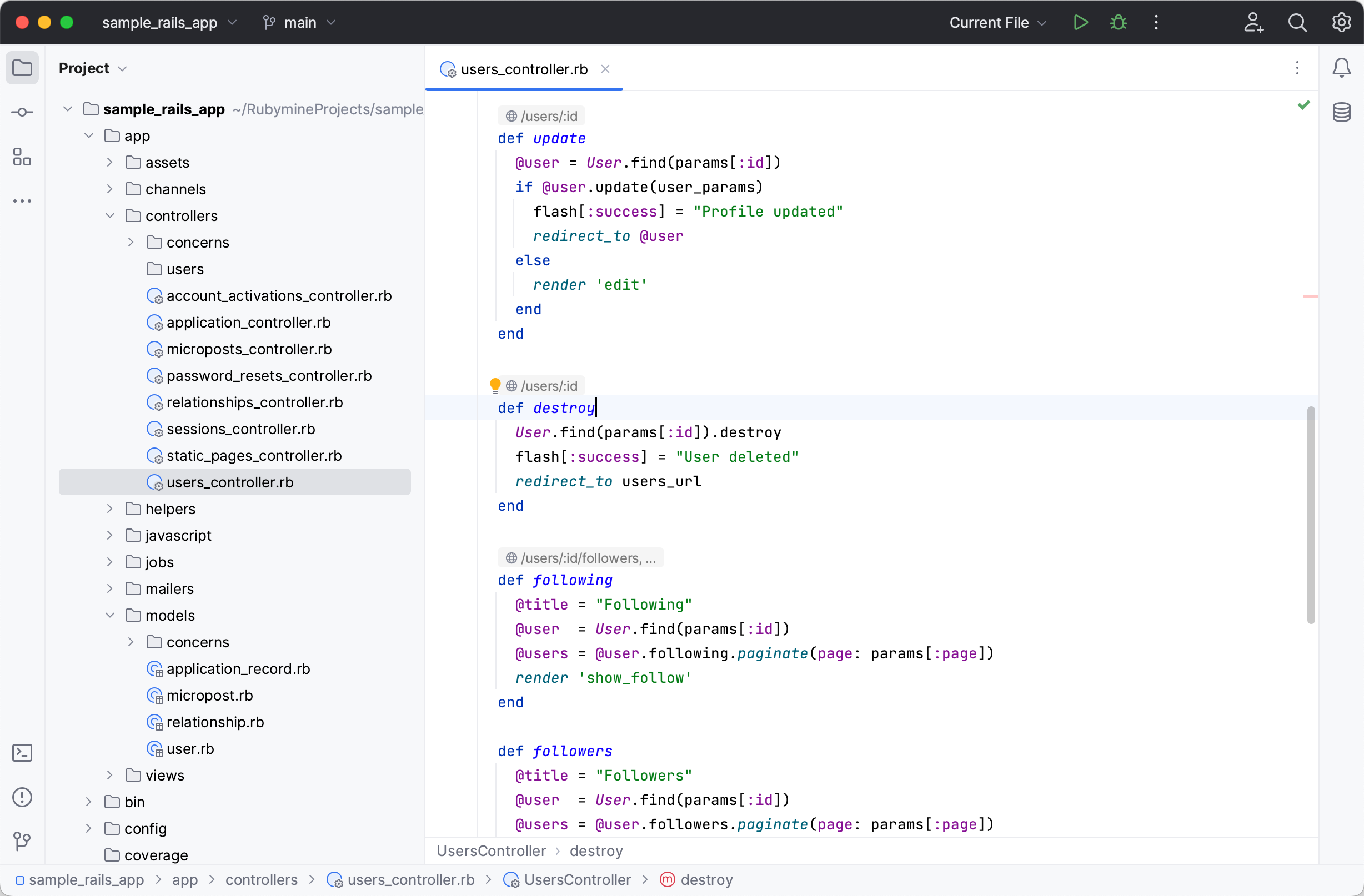Viewport: 1364px width, 896px height.
Task: Open user.rb in the project tree
Action: click(x=190, y=749)
